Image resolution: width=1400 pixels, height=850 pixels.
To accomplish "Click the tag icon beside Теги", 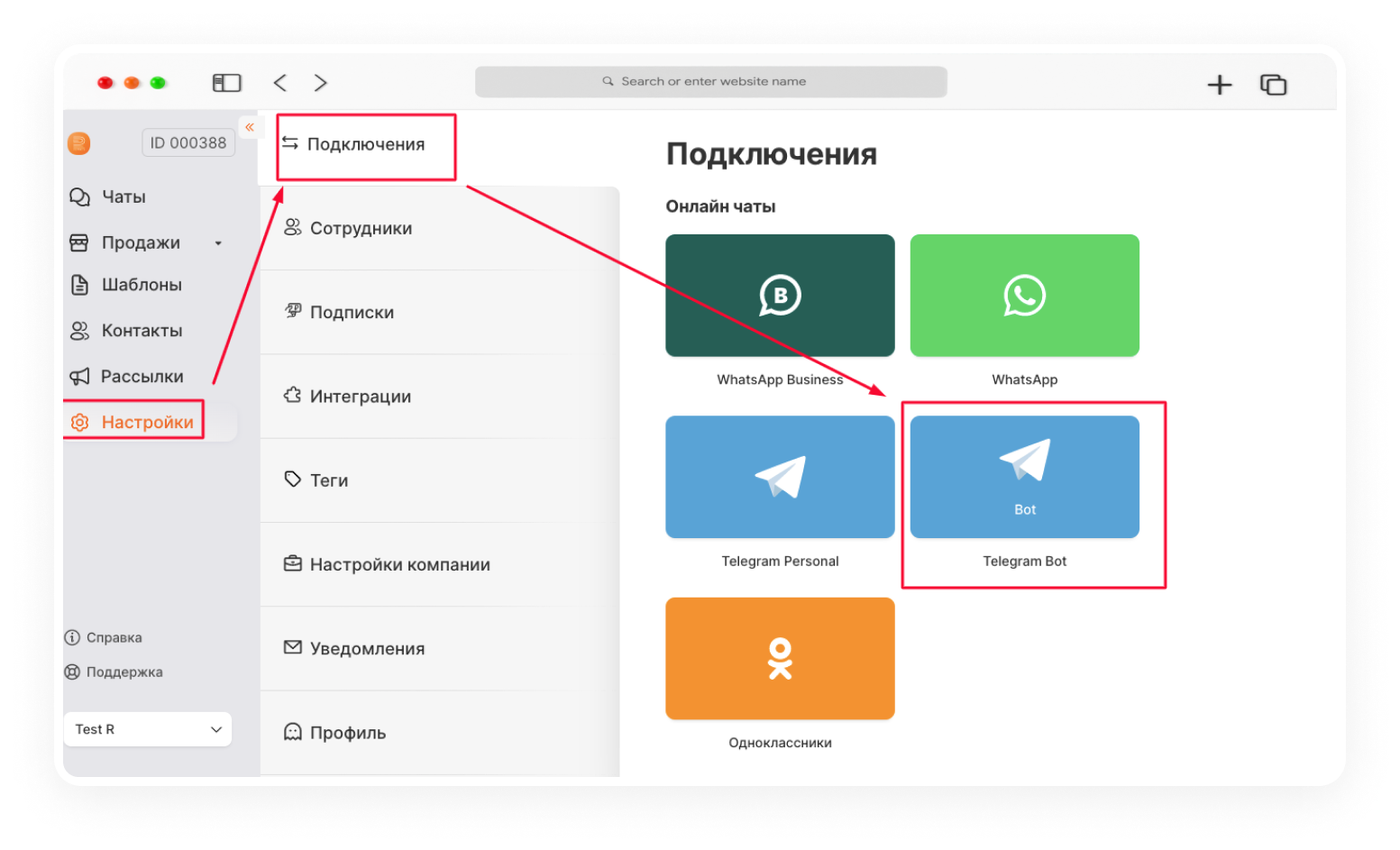I will [x=293, y=479].
